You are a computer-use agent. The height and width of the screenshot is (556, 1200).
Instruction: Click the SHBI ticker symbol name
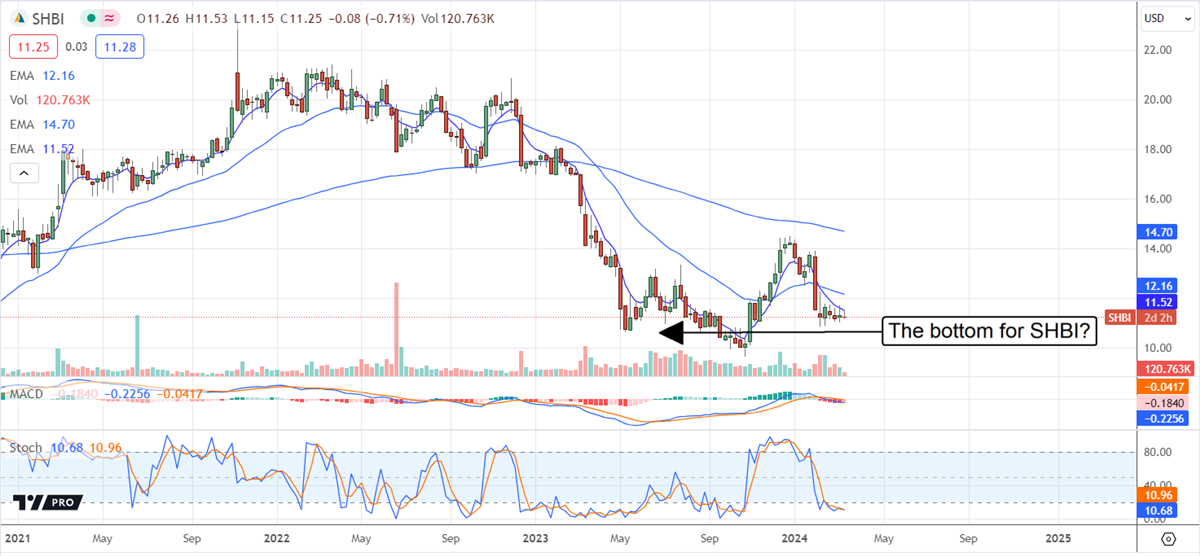pos(46,18)
